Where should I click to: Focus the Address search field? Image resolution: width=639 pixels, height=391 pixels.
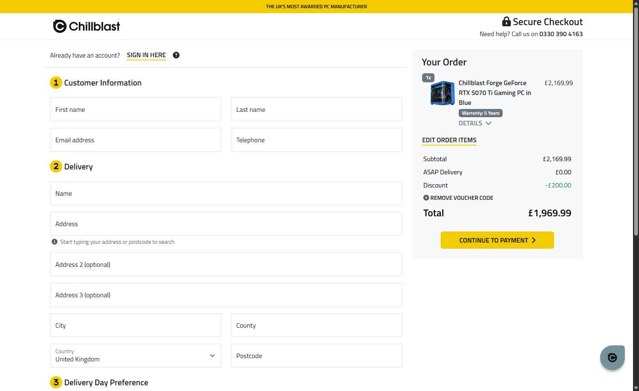[x=226, y=223]
